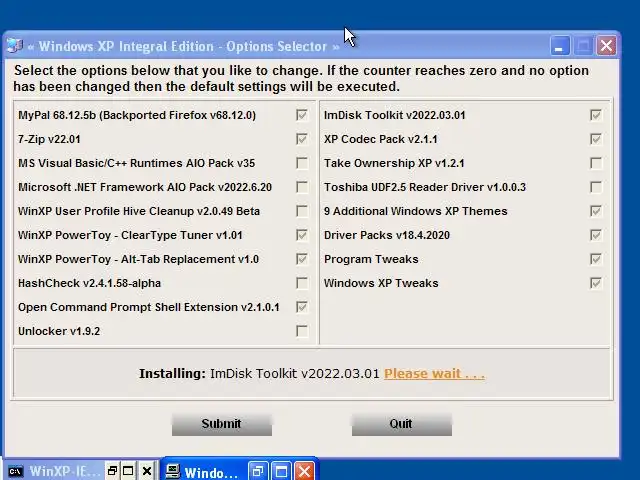Toggle XP Codec Pack v2.1.1 checkbox

[596, 139]
